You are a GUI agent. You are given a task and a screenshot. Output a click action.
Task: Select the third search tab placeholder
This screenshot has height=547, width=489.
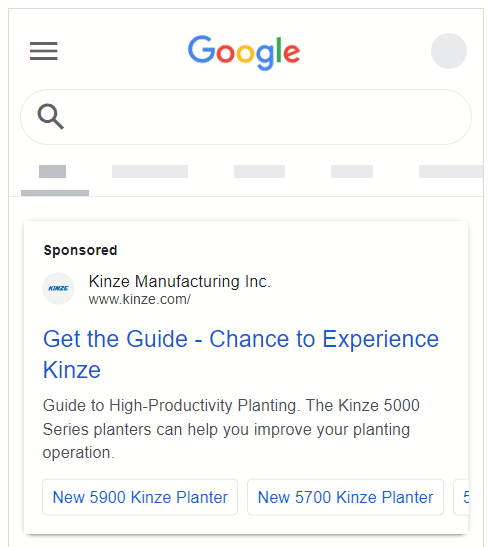(x=259, y=172)
